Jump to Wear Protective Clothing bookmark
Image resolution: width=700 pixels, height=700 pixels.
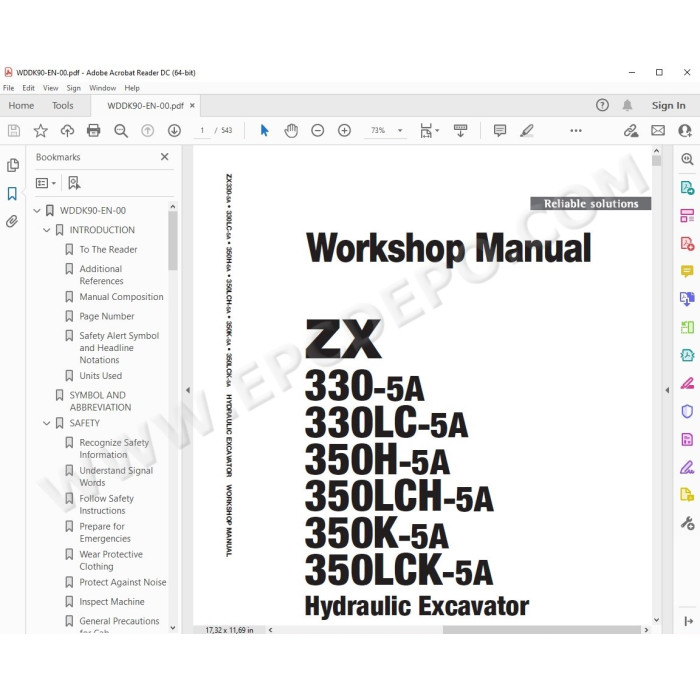pos(111,560)
